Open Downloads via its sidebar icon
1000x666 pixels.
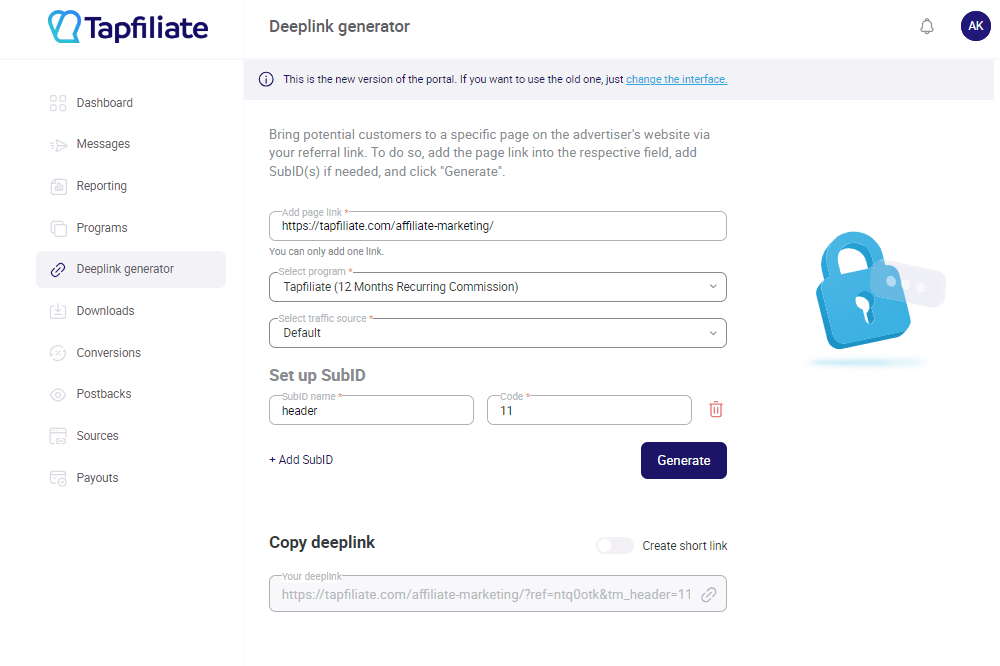(57, 310)
